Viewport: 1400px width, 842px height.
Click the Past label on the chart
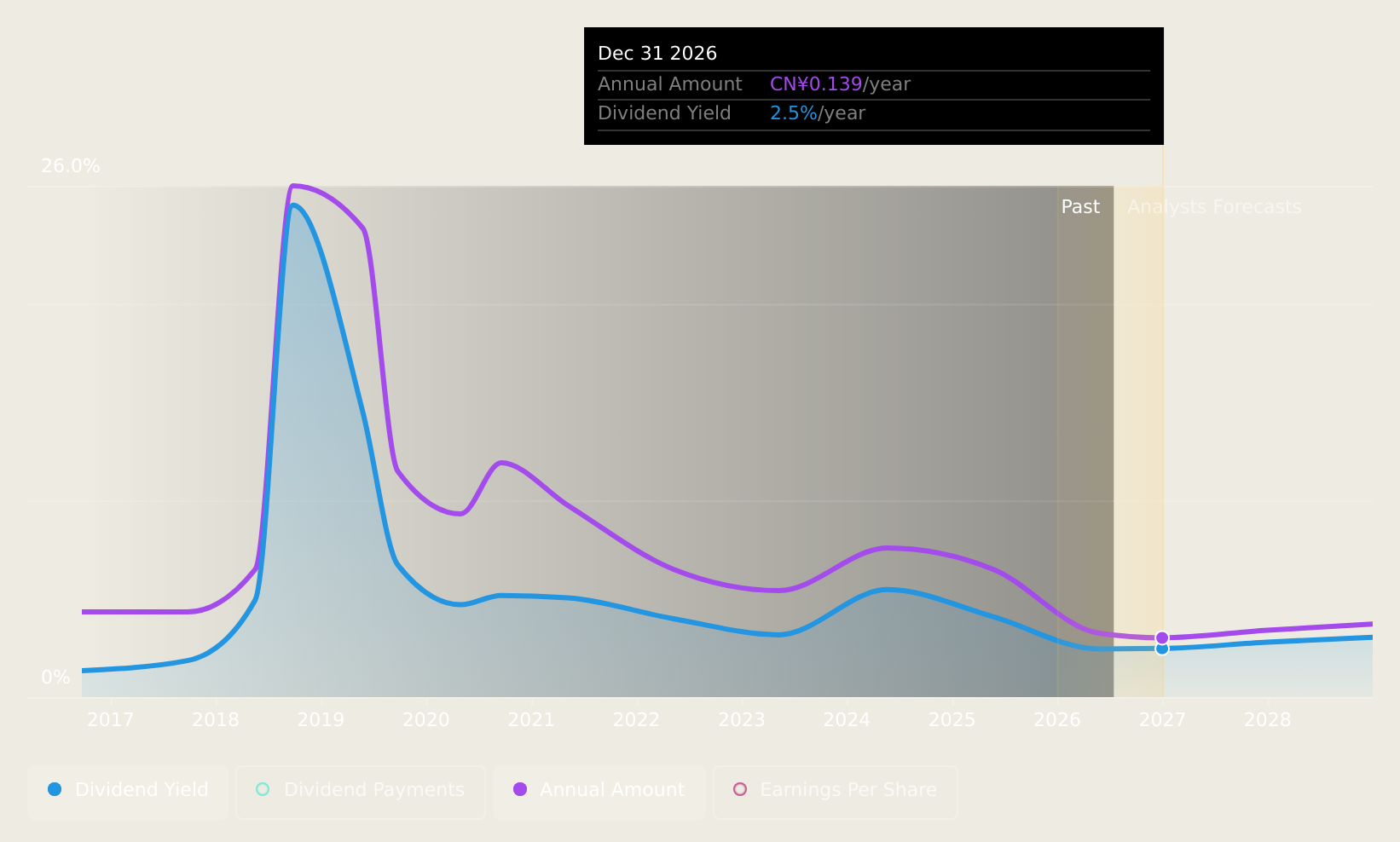(1080, 207)
